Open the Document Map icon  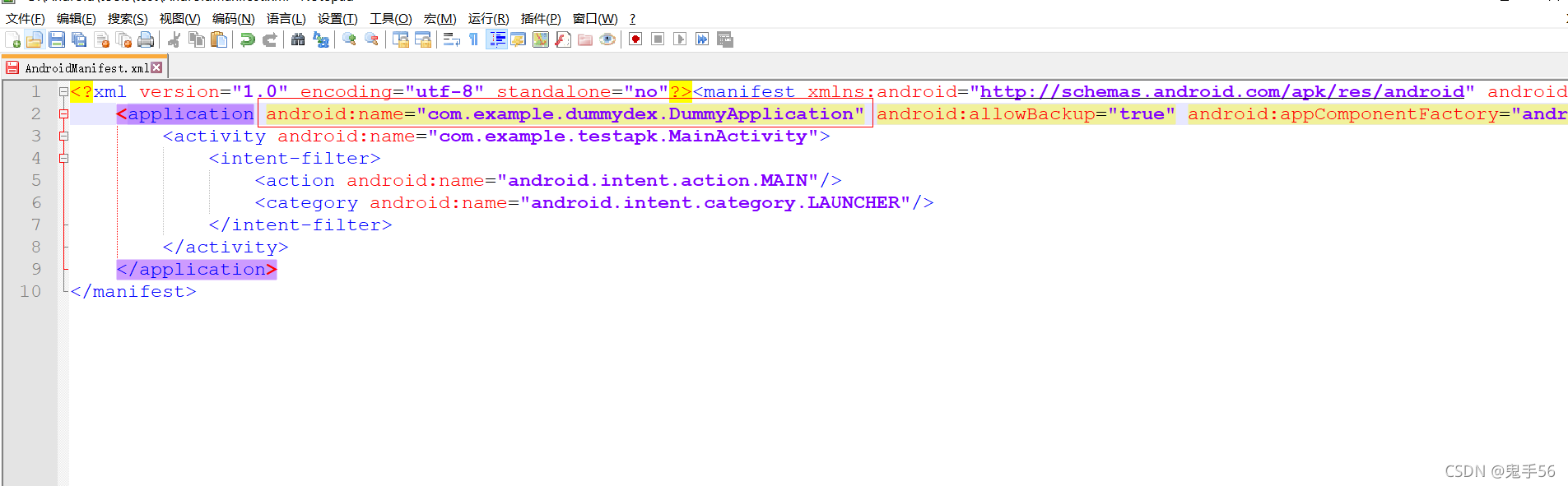point(541,39)
